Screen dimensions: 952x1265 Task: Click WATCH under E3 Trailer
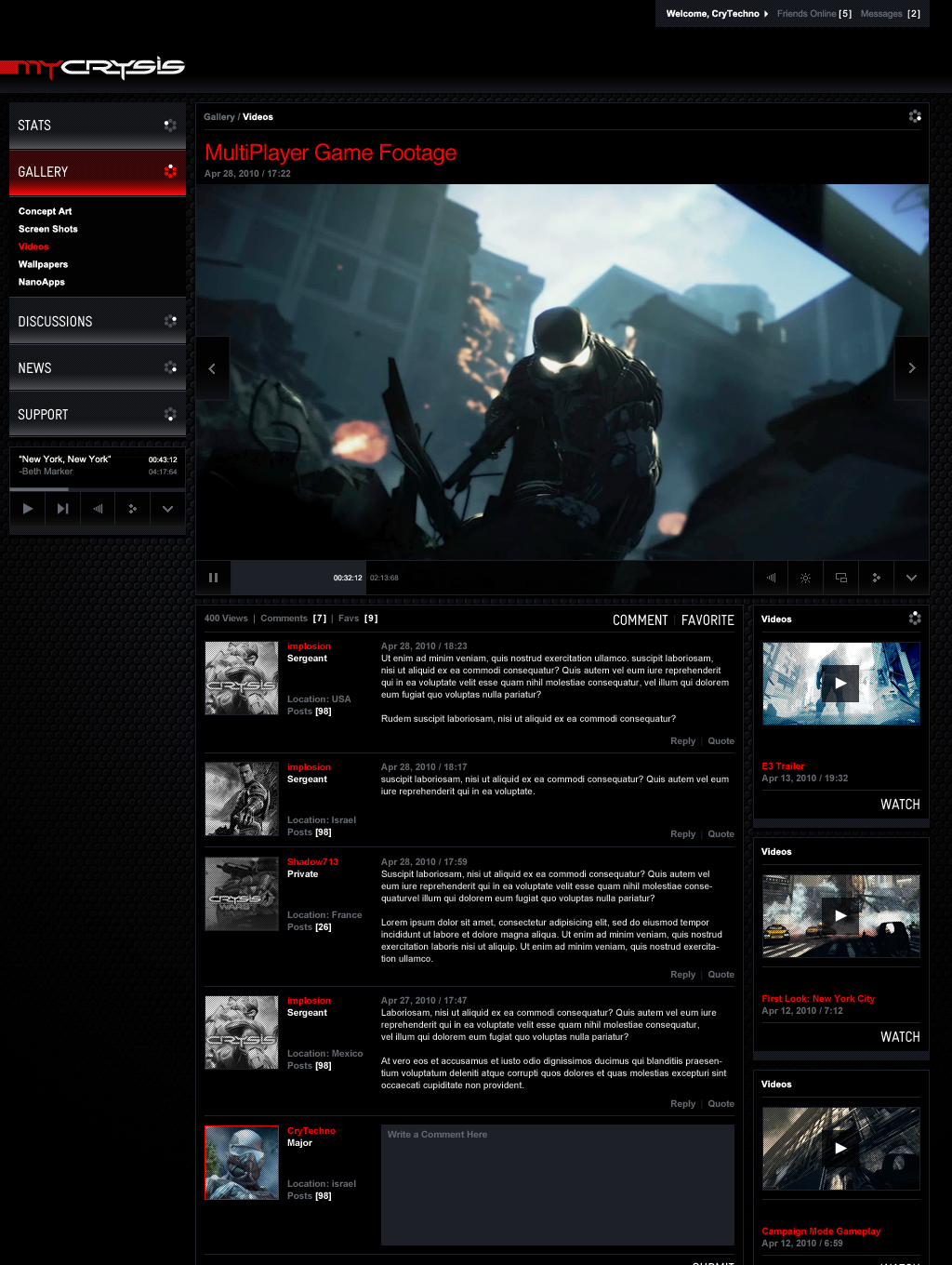(x=900, y=805)
